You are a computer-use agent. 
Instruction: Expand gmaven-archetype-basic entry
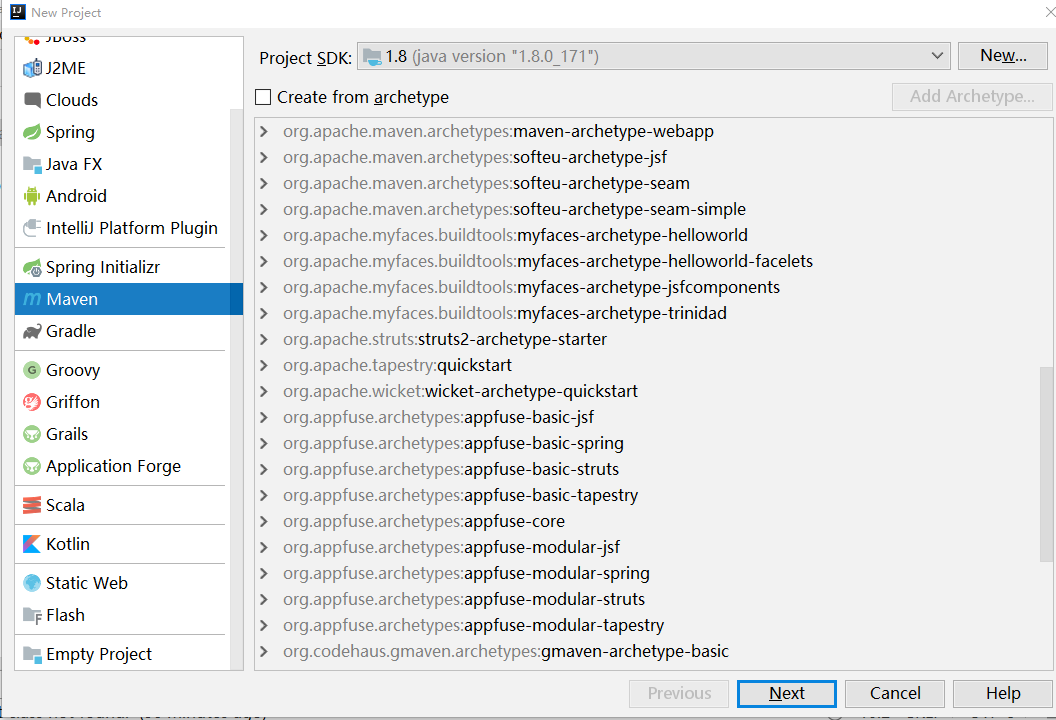pyautogui.click(x=264, y=651)
